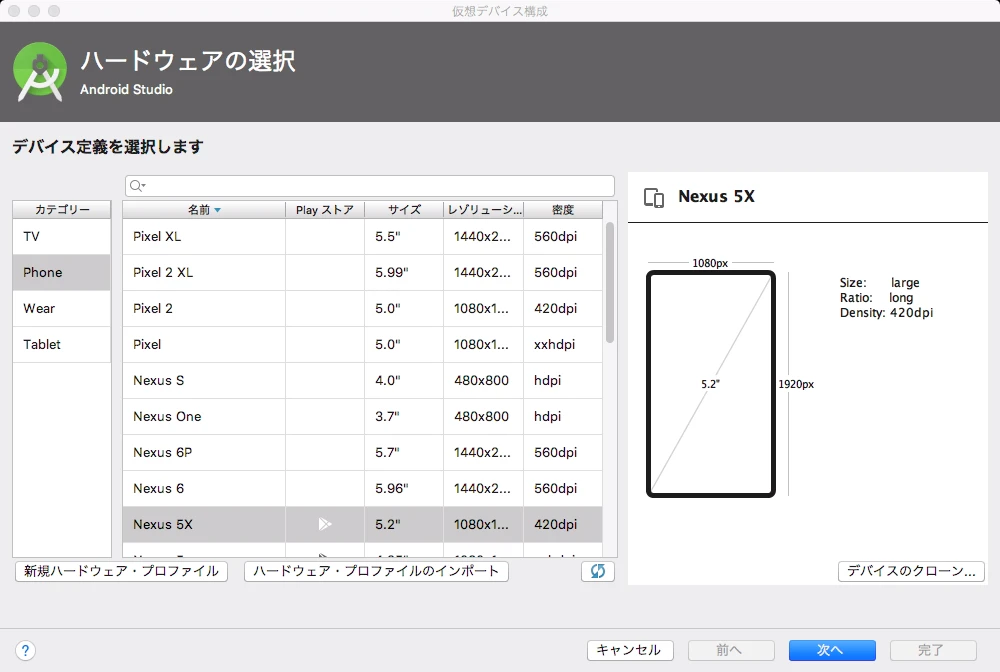Select the Nexus 5X device name cell
Viewport: 1000px width, 672px height.
pos(204,524)
